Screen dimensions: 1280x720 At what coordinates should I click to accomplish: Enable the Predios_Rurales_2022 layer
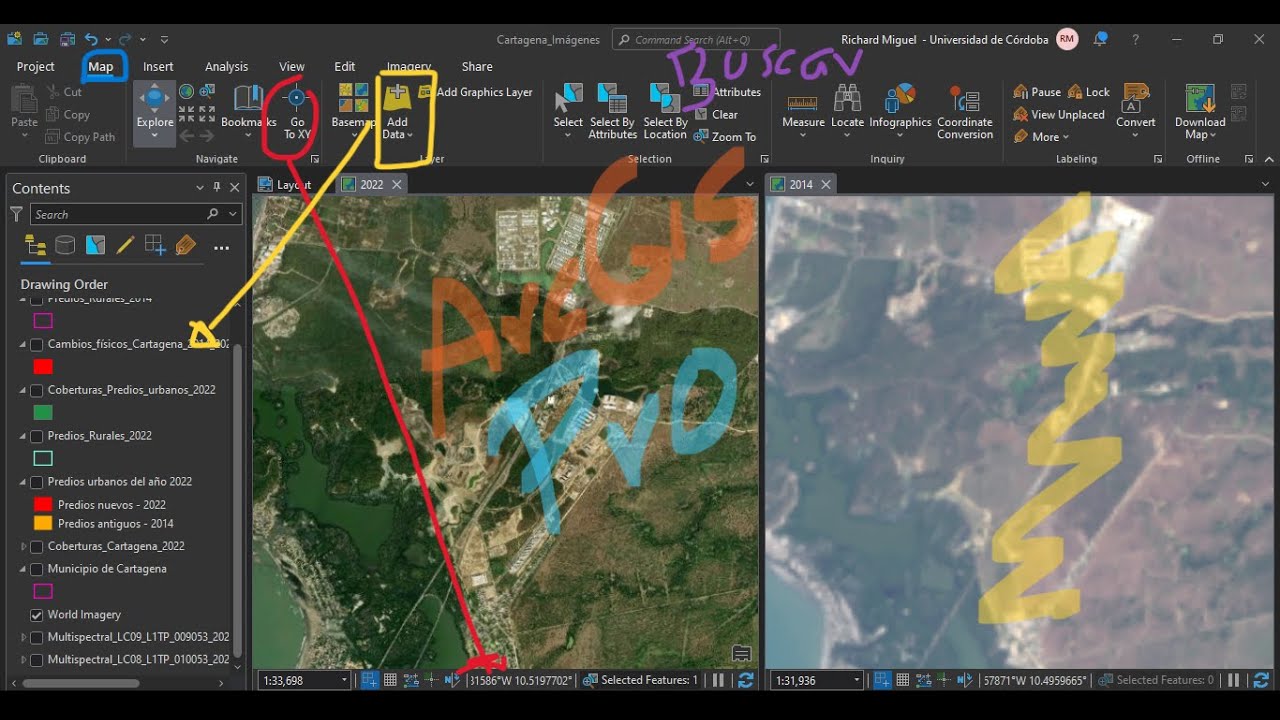coord(37,436)
